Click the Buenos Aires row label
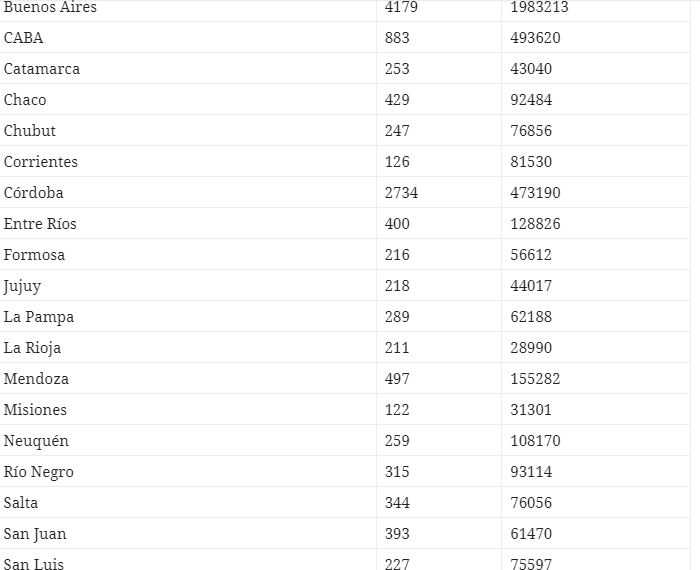The width and height of the screenshot is (700, 570). click(x=50, y=8)
